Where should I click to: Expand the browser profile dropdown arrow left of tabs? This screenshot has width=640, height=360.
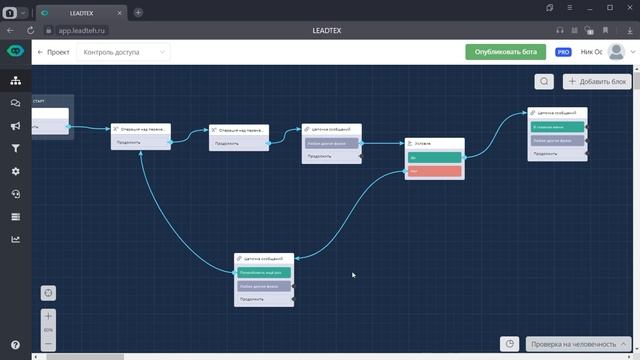(23, 13)
